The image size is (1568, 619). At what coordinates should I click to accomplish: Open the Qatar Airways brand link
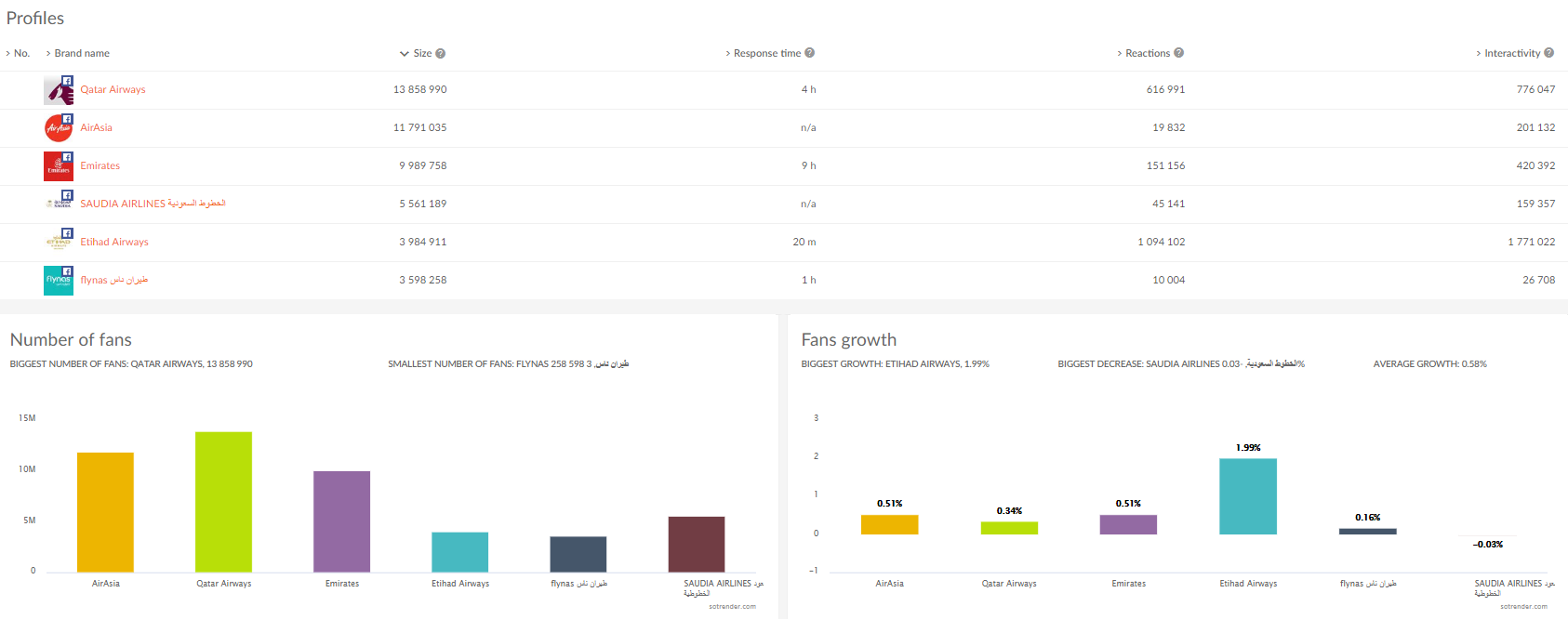[113, 90]
